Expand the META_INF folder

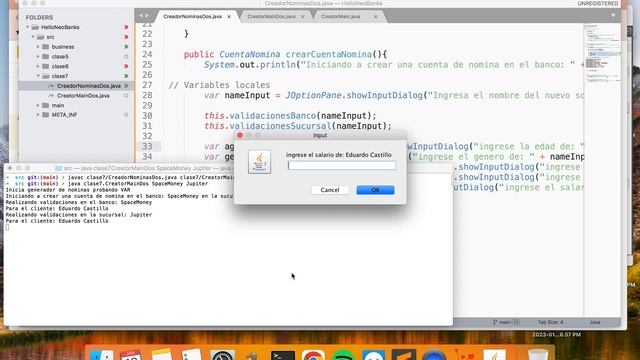pyautogui.click(x=38, y=115)
